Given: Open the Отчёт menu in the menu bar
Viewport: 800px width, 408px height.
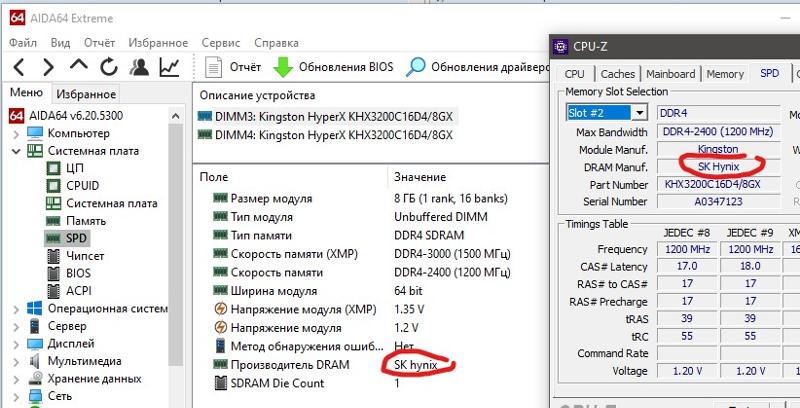Looking at the screenshot, I should click(99, 43).
